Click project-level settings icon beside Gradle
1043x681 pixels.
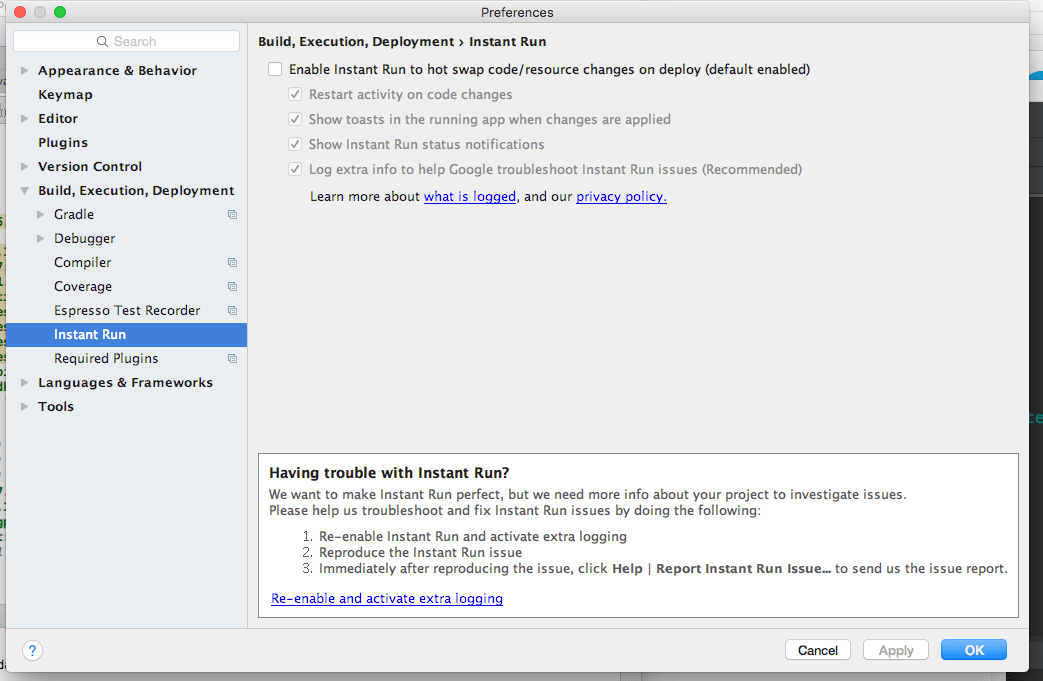click(232, 214)
